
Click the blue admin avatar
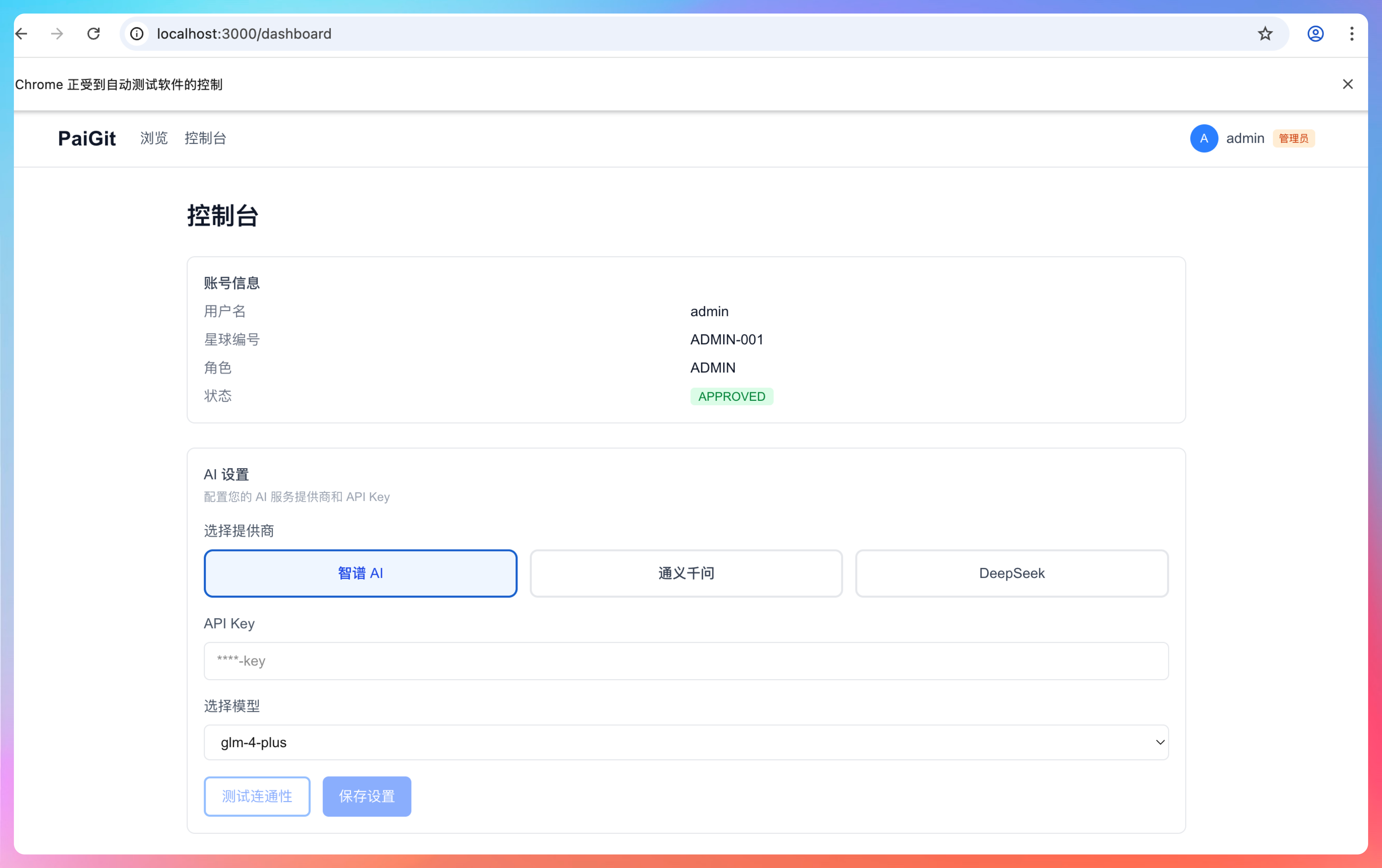(1203, 138)
